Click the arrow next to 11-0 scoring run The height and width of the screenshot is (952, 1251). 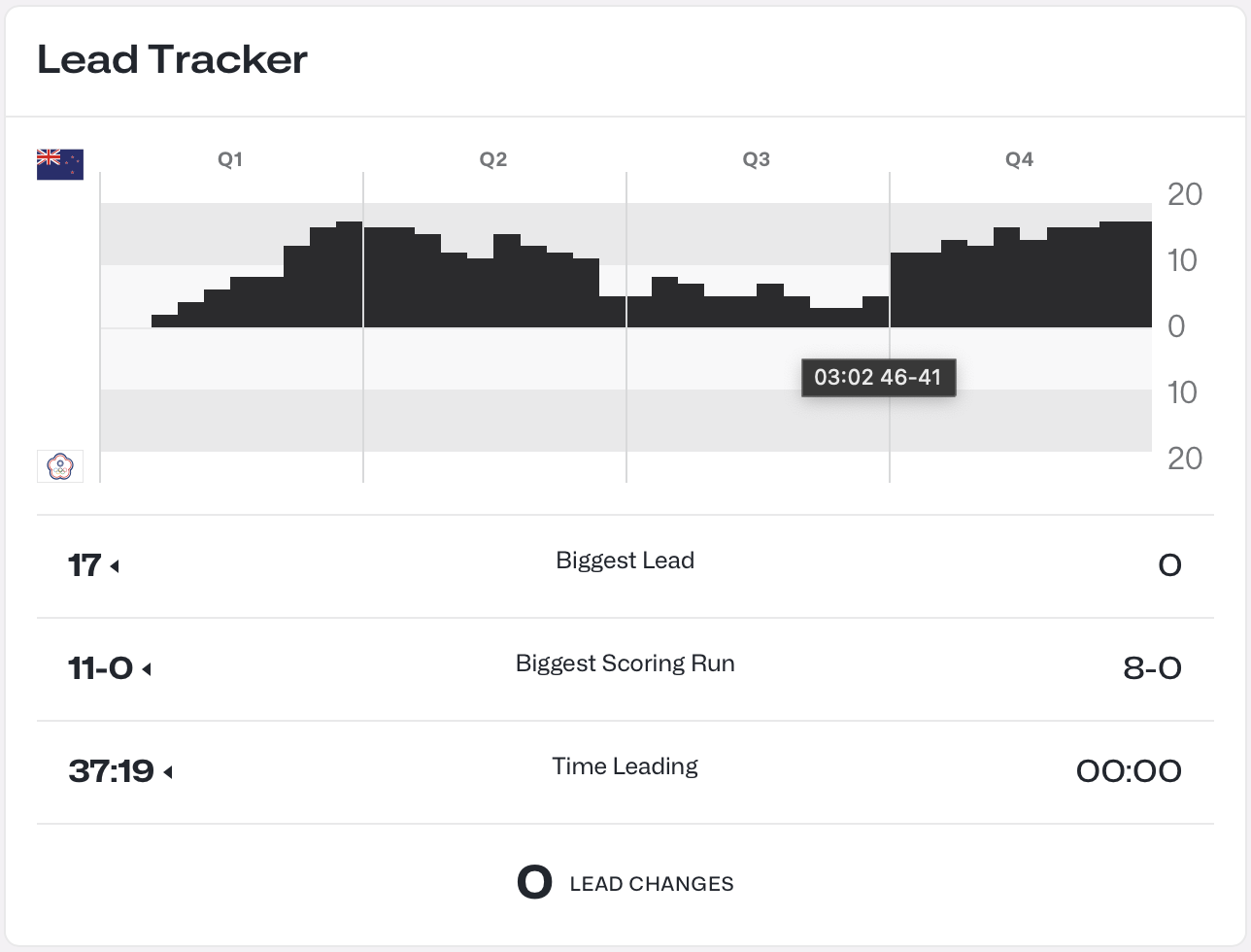[147, 668]
